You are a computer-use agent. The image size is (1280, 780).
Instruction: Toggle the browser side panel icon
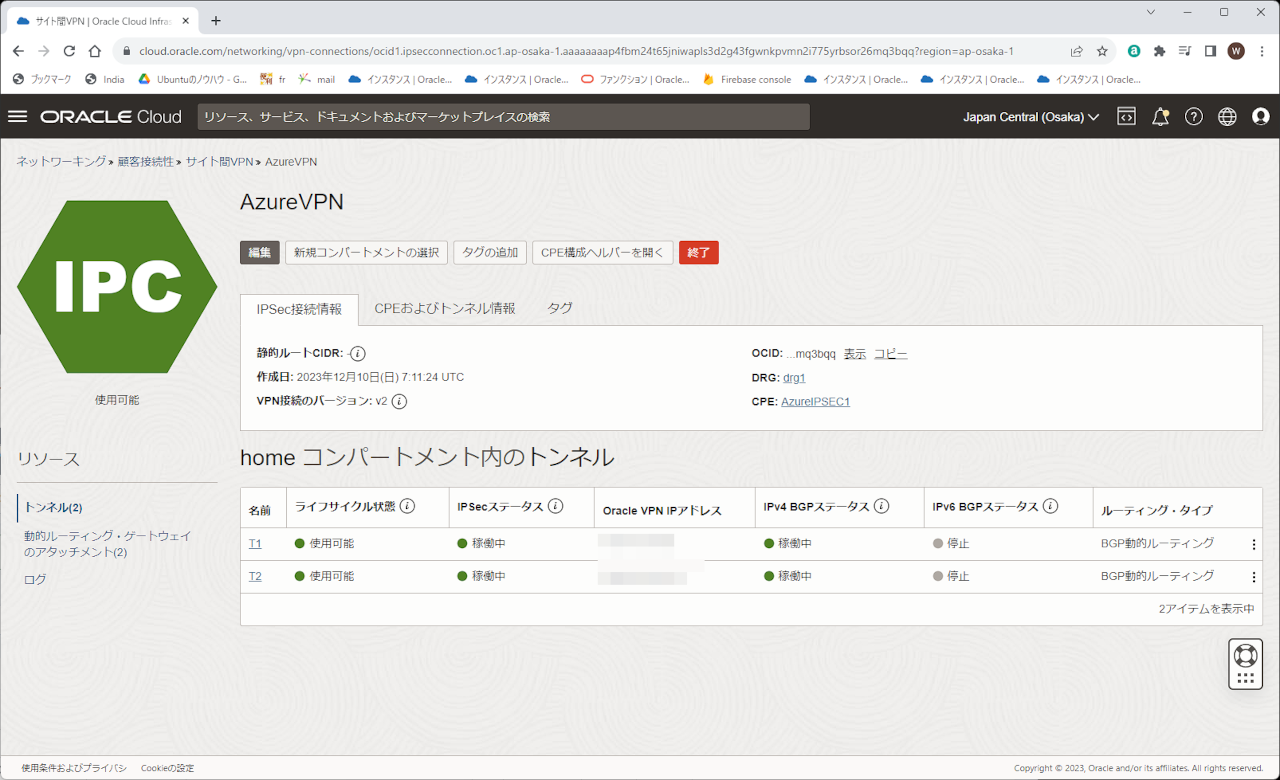[1210, 51]
